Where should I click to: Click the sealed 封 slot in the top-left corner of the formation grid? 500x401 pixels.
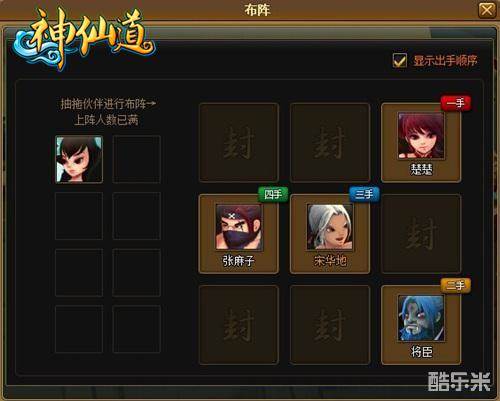pyautogui.click(x=239, y=142)
